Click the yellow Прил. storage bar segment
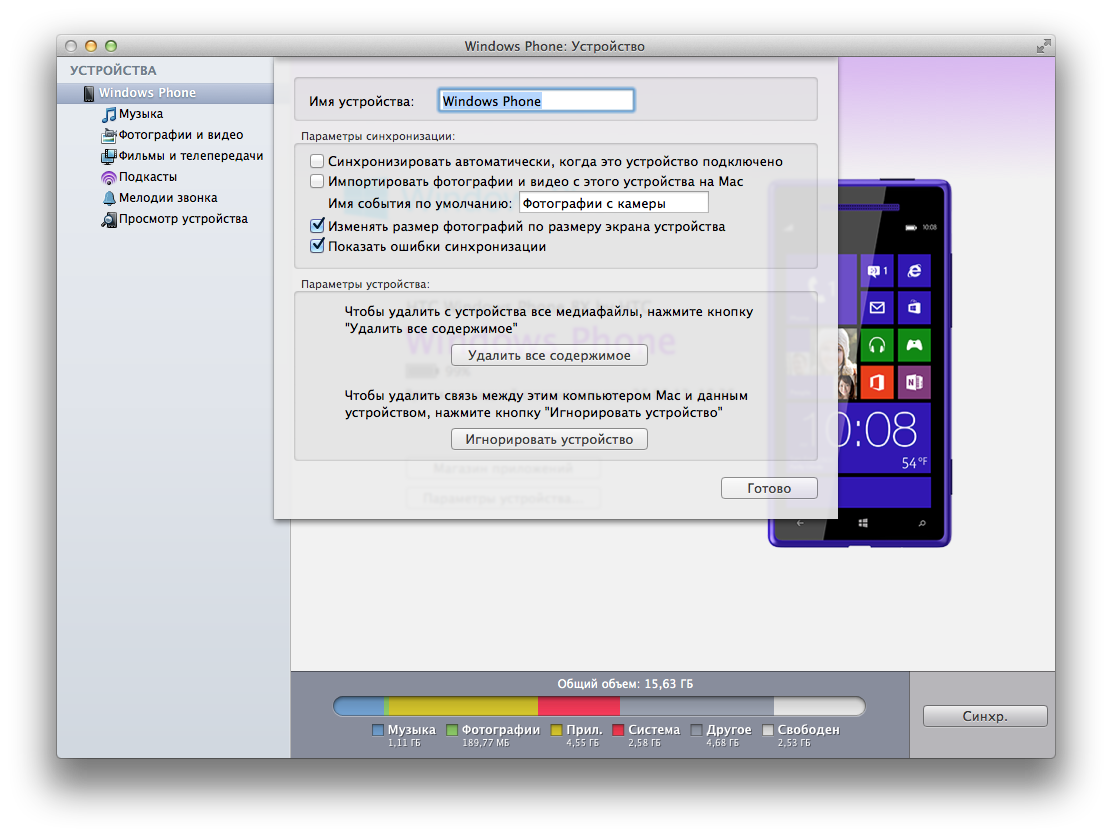1112x837 pixels. click(464, 706)
